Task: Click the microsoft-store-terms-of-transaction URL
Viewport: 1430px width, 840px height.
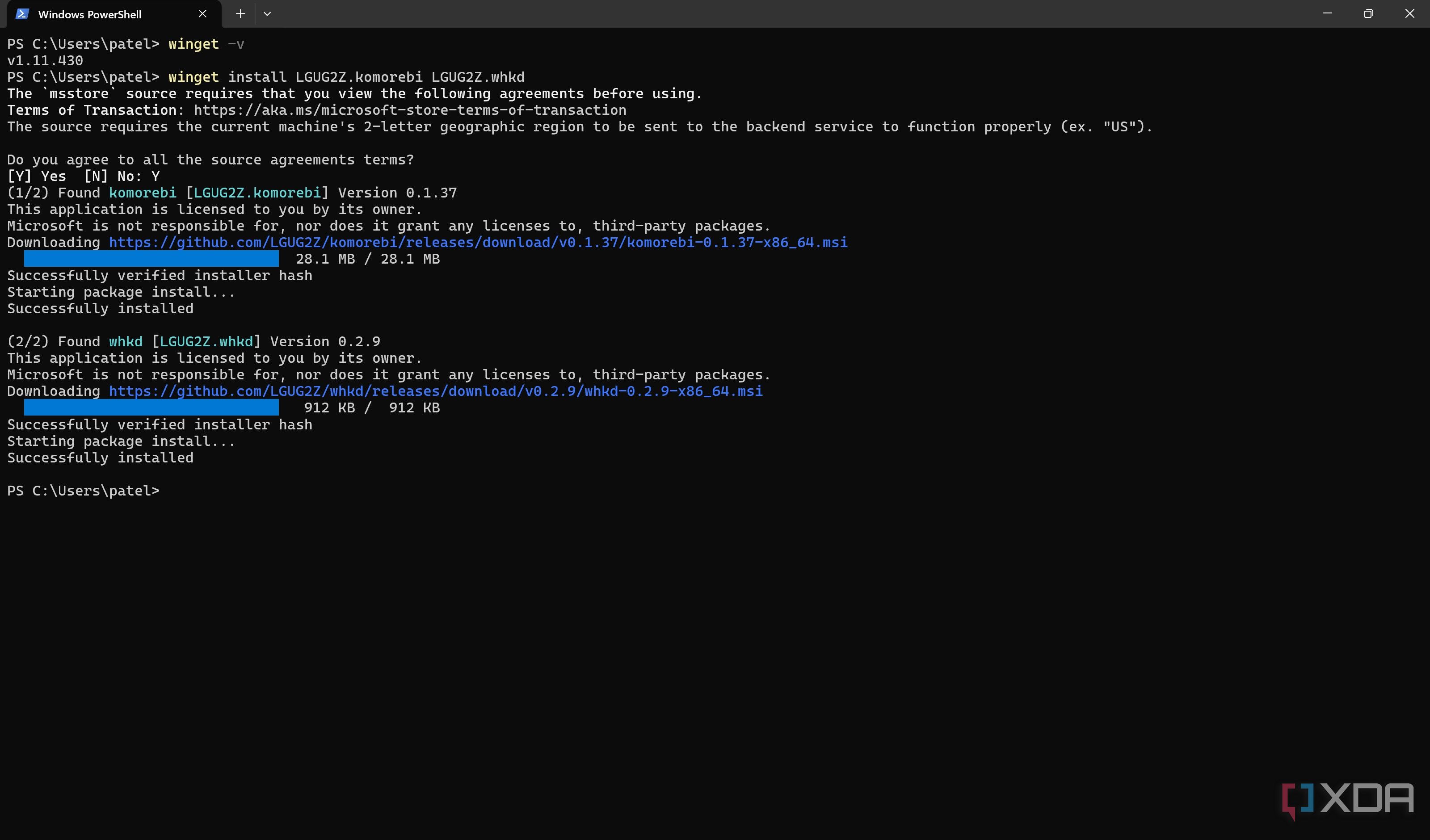Action: tap(410, 110)
